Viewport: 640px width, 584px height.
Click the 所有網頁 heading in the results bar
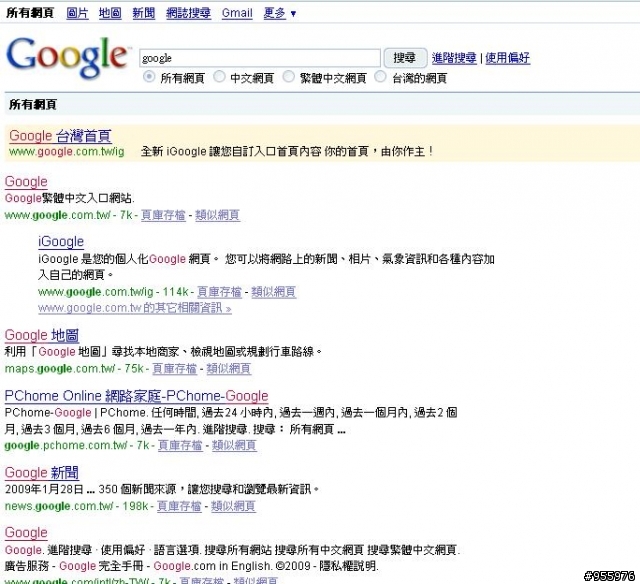(x=33, y=104)
